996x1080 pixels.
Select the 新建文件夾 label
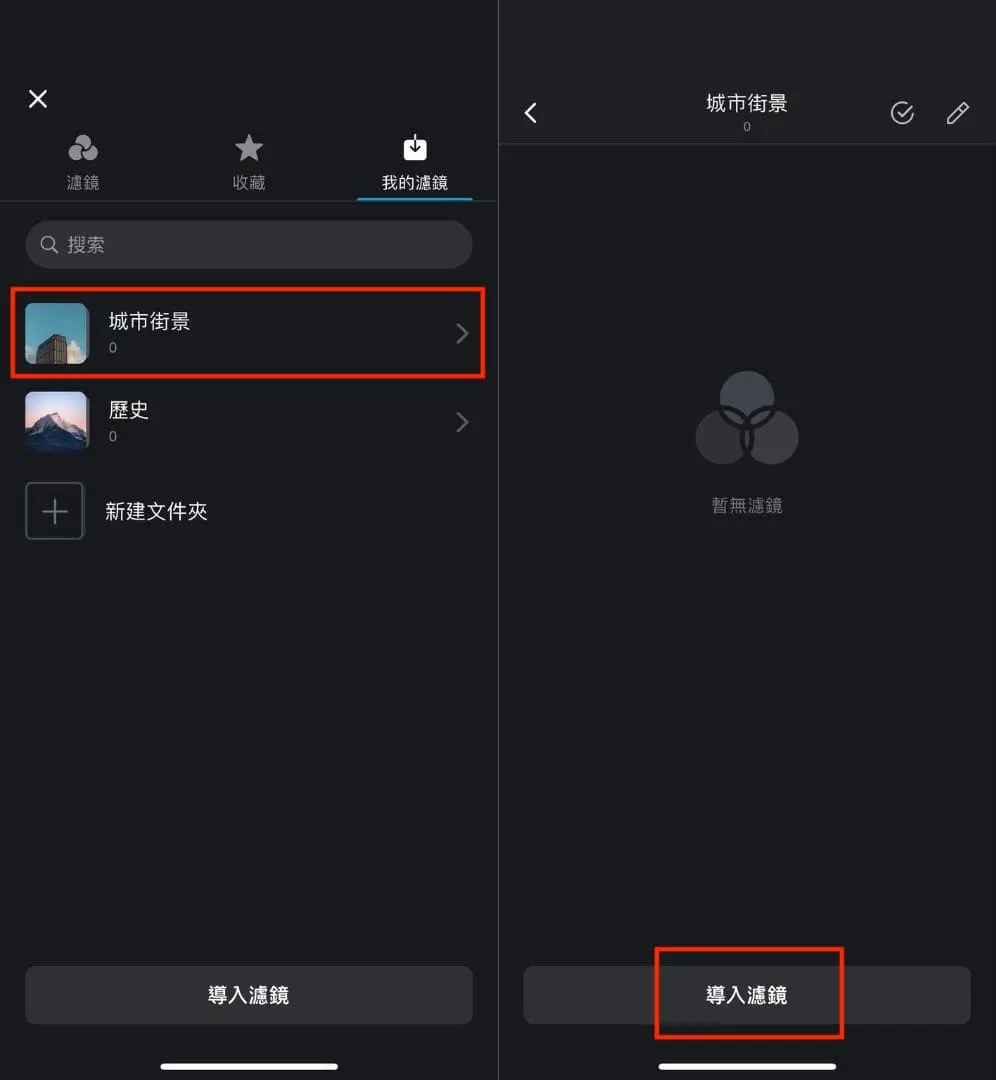[156, 511]
